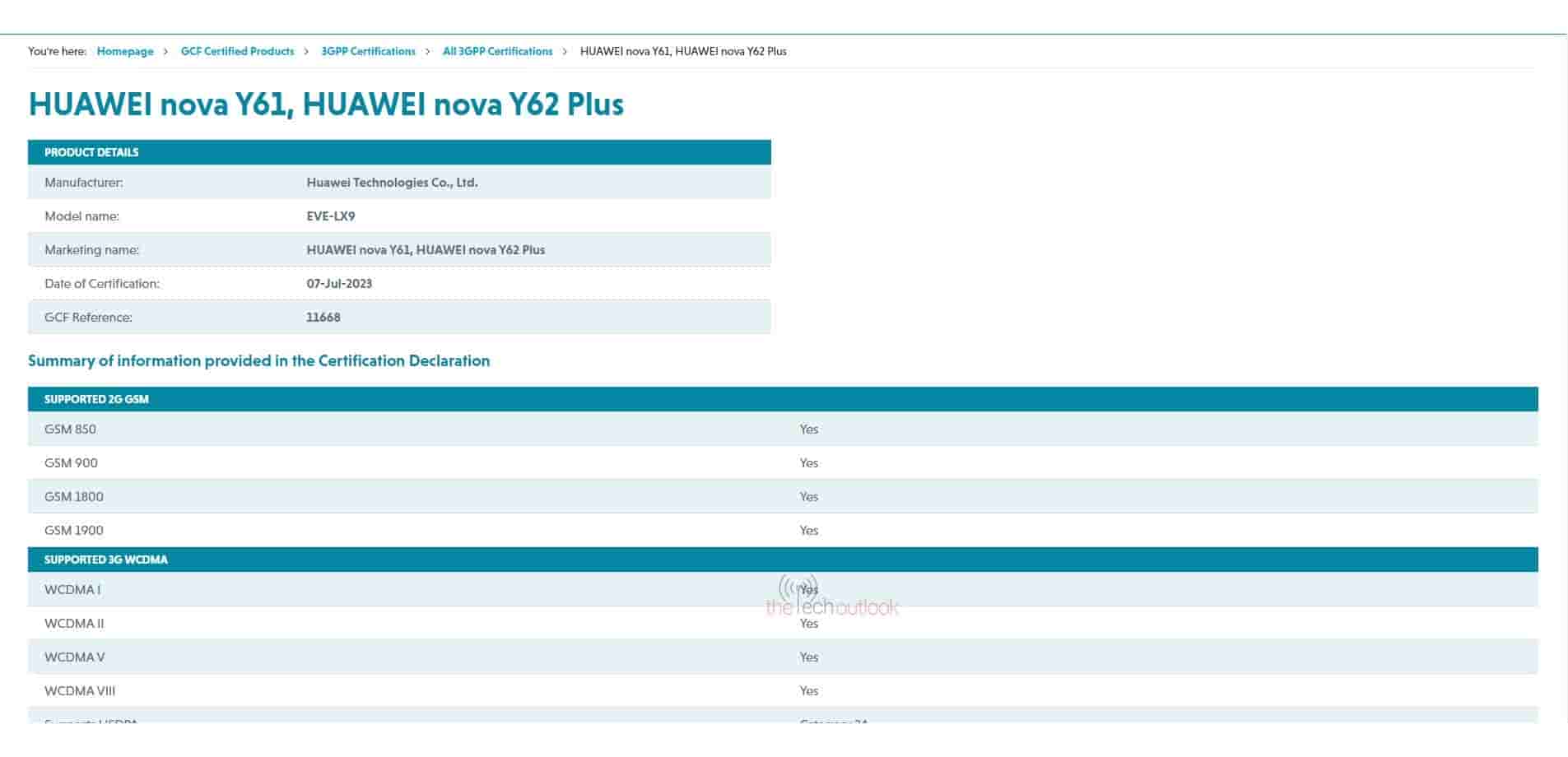Open the Homepage breadcrumb link

[x=125, y=51]
